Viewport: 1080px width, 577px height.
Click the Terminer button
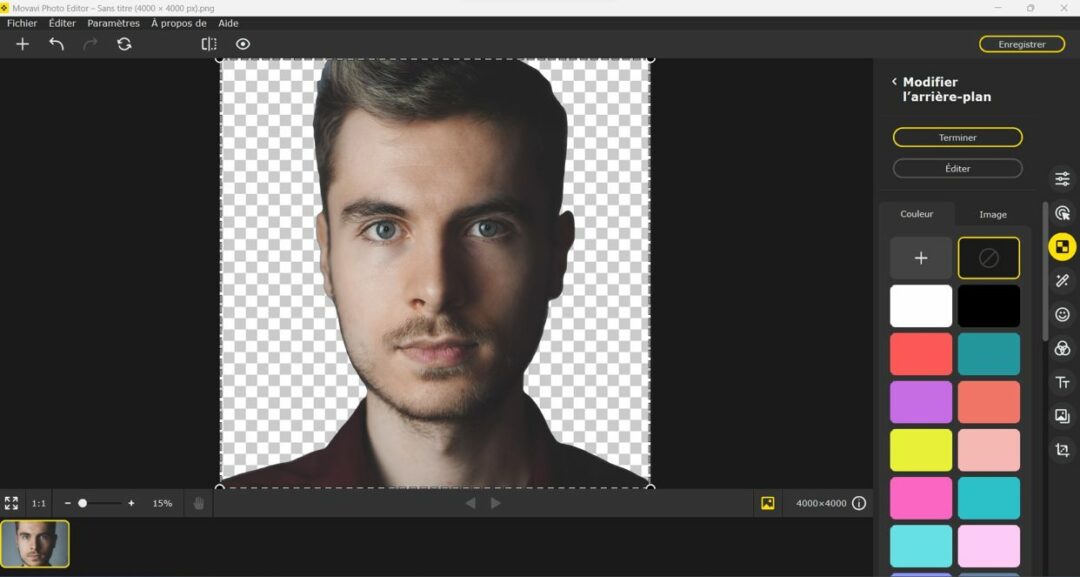pyautogui.click(x=957, y=137)
